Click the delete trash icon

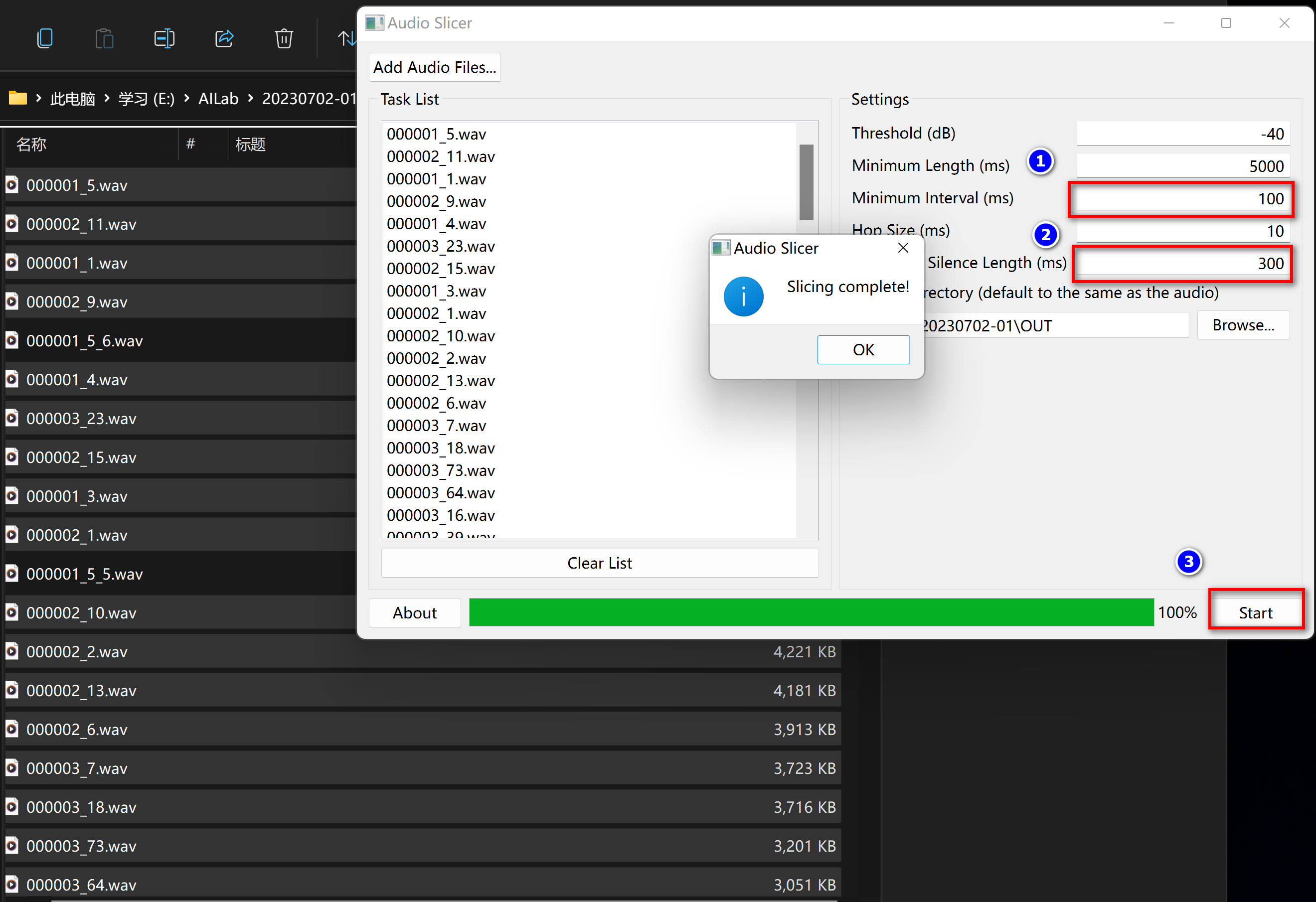[x=284, y=38]
